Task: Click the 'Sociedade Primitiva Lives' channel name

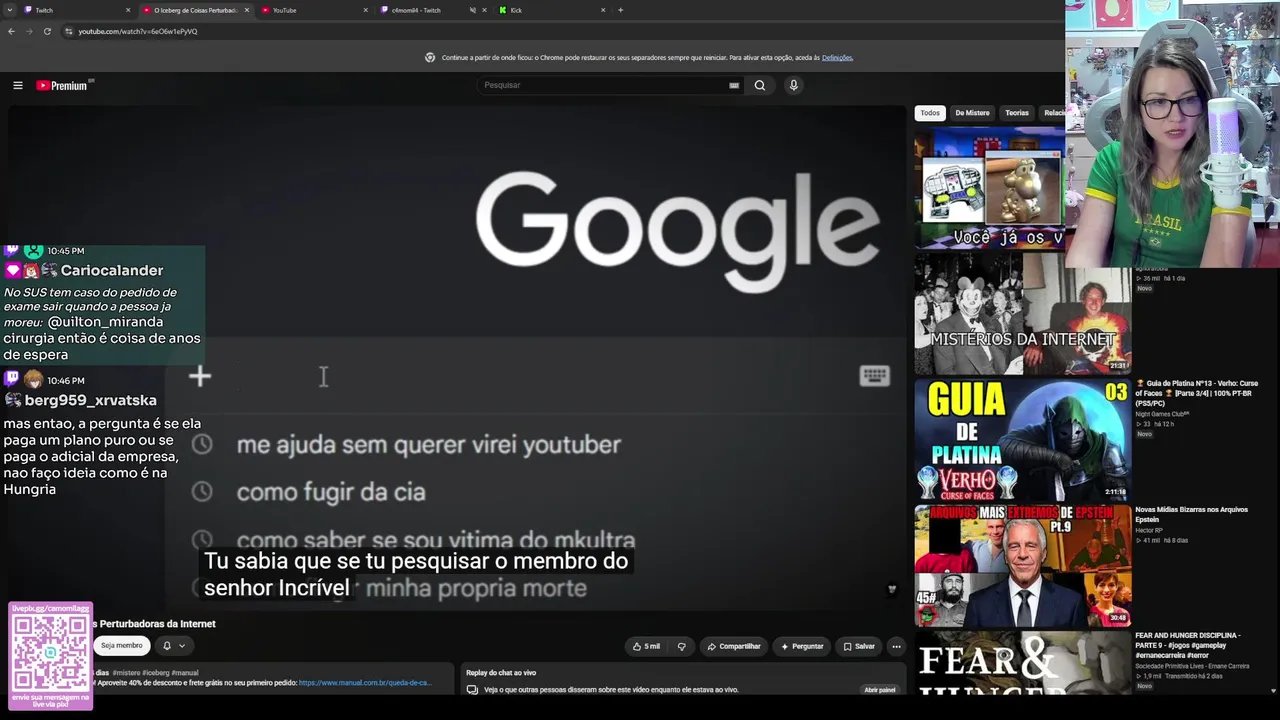Action: tap(1193, 666)
